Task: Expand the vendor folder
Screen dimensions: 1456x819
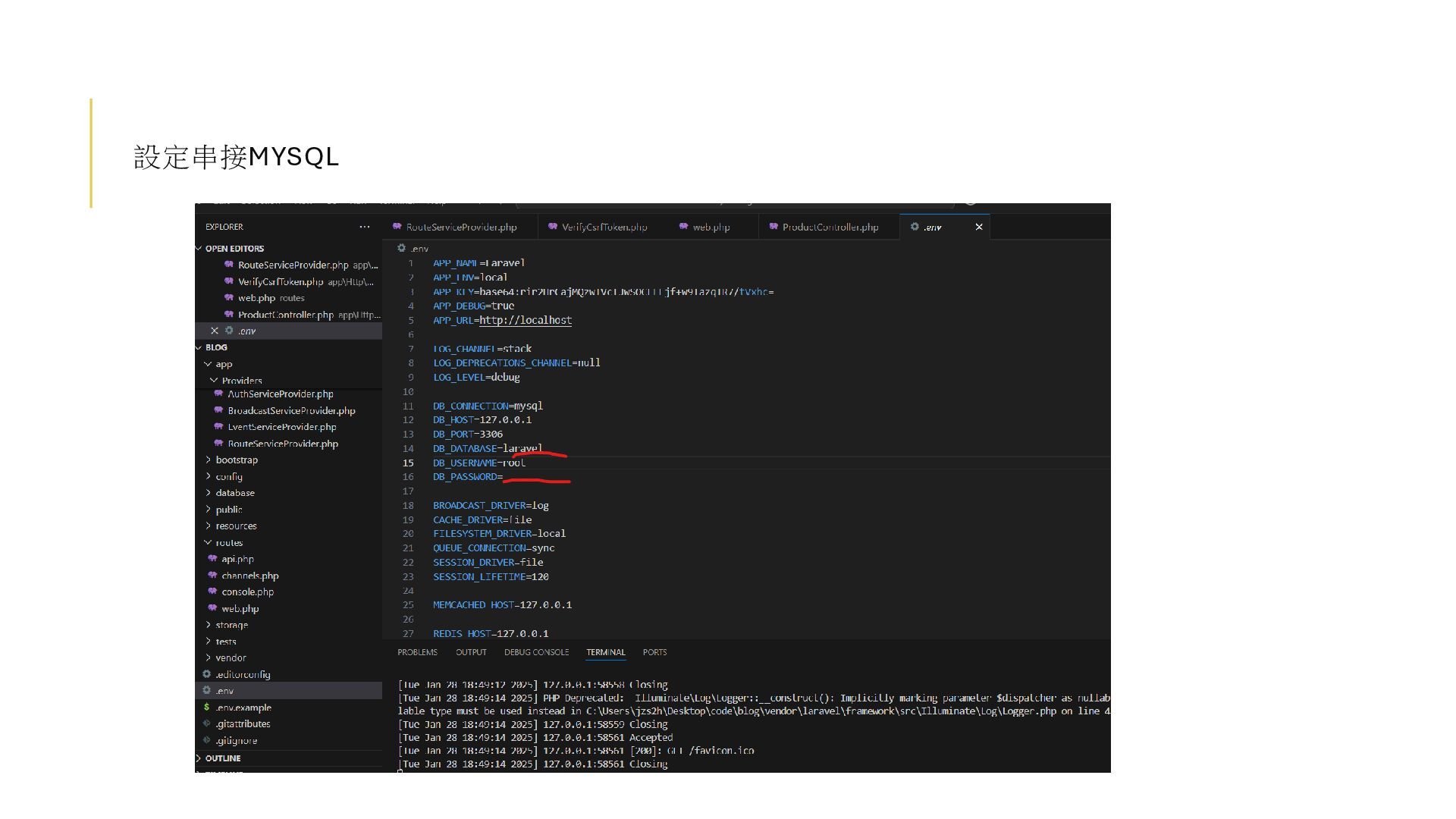Action: click(x=208, y=657)
